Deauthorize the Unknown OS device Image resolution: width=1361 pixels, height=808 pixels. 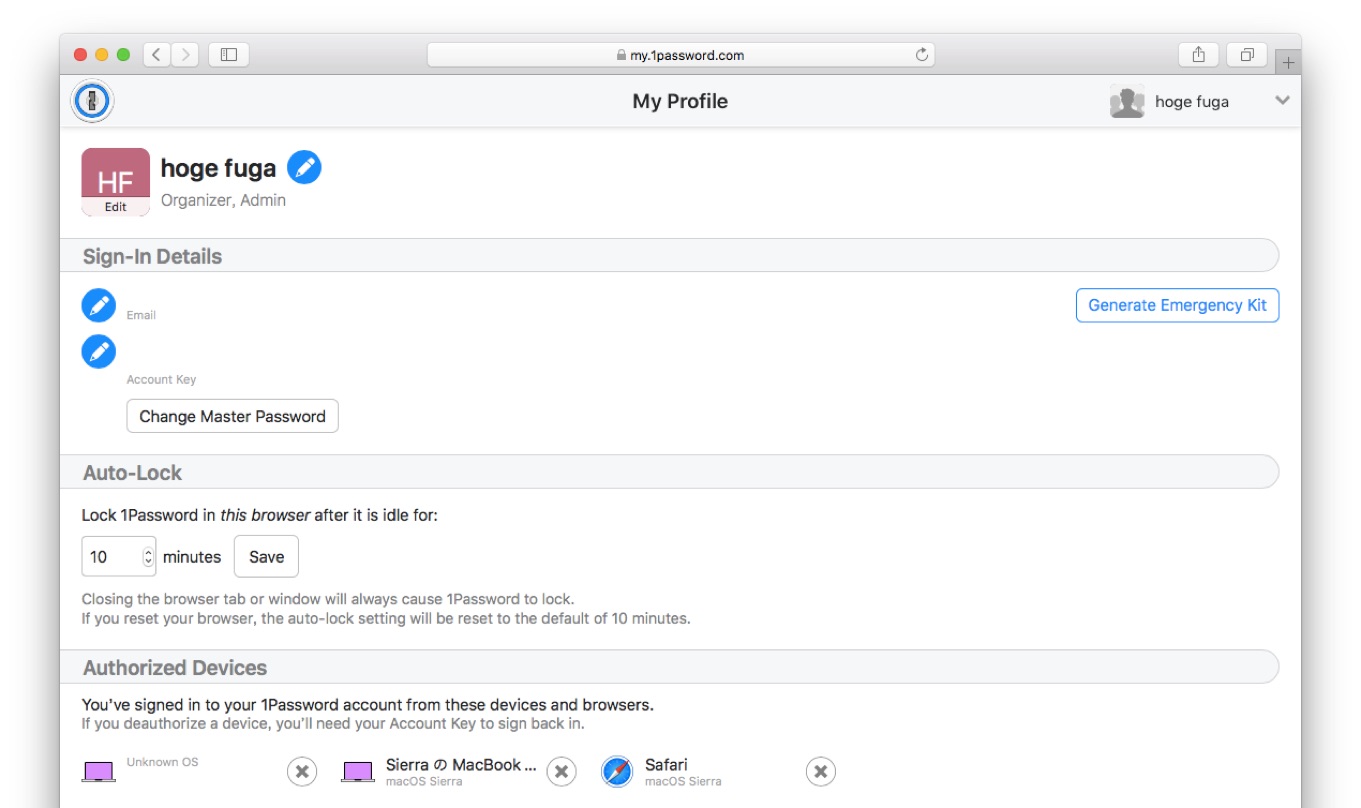302,771
